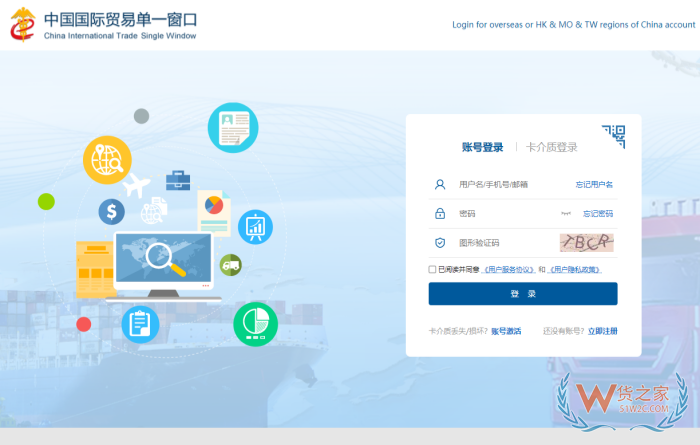Screen dimensions: 700x445
Task: Refresh the captcha image
Action: [587, 243]
